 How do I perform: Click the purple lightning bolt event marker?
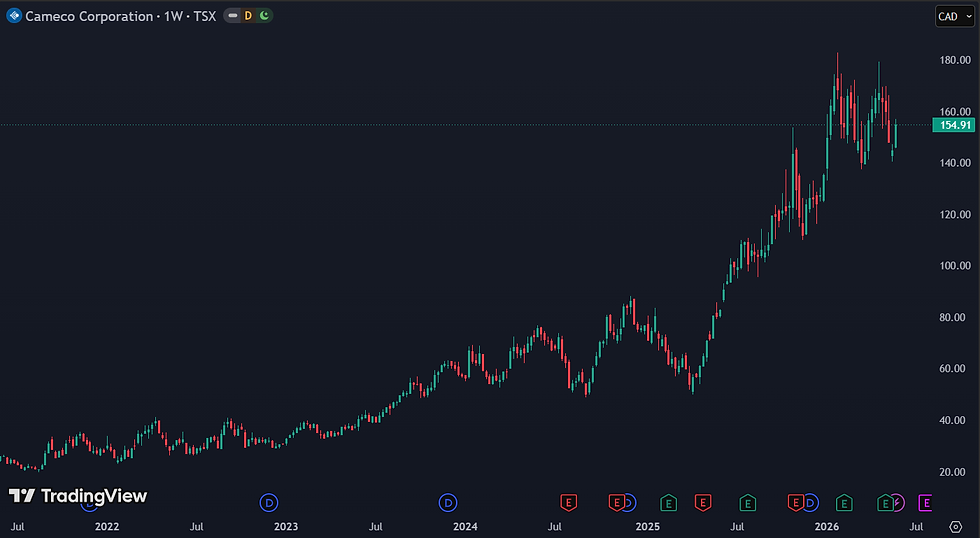tap(898, 502)
